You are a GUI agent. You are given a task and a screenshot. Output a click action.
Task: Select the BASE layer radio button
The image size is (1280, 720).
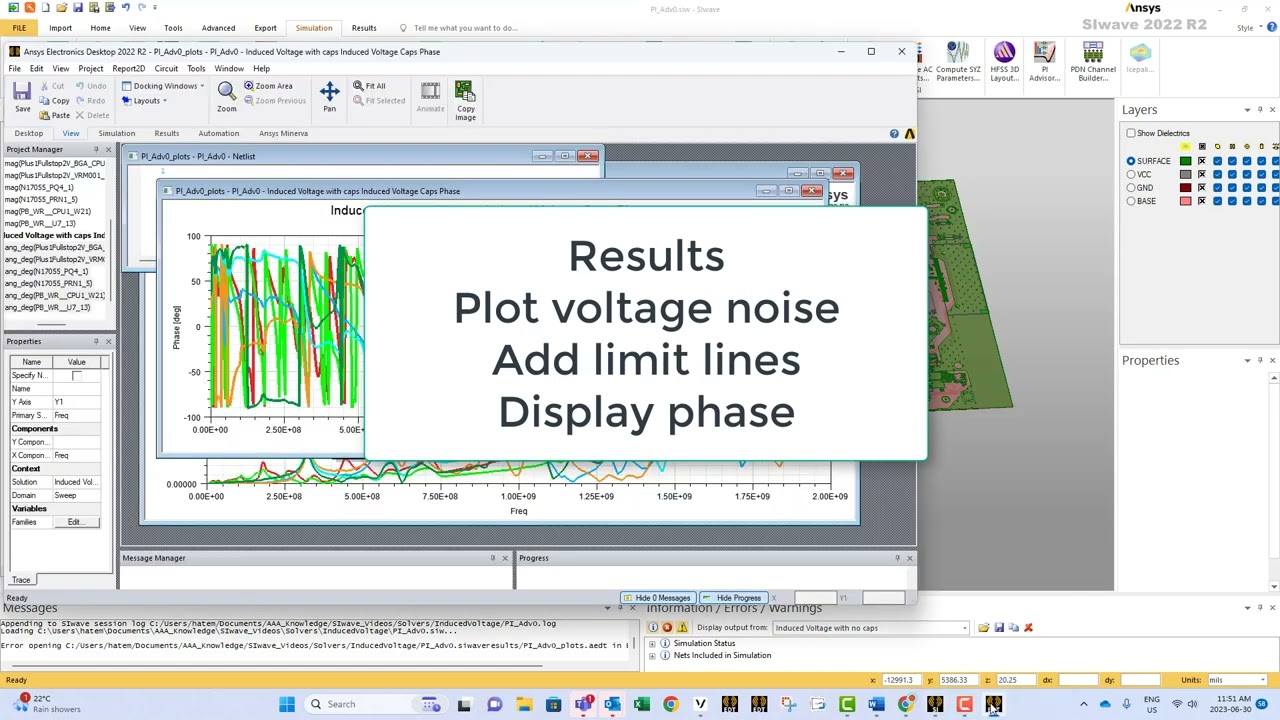point(1131,201)
